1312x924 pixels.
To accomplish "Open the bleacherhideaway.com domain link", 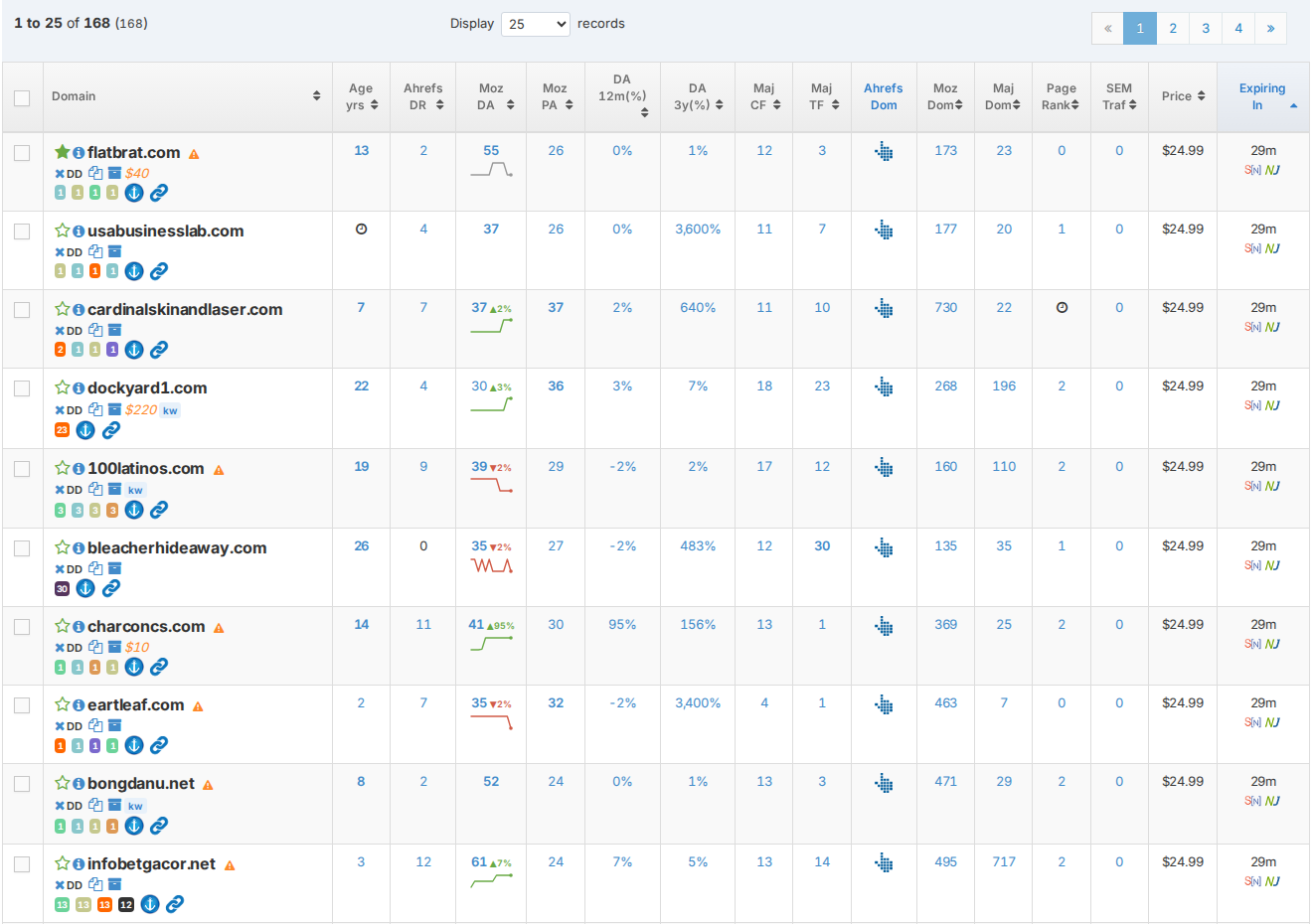I will pos(177,547).
